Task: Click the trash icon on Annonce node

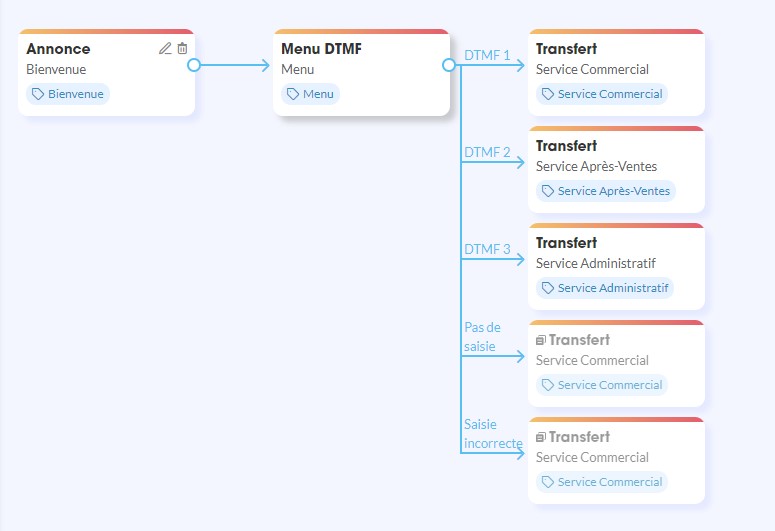Action: click(182, 48)
